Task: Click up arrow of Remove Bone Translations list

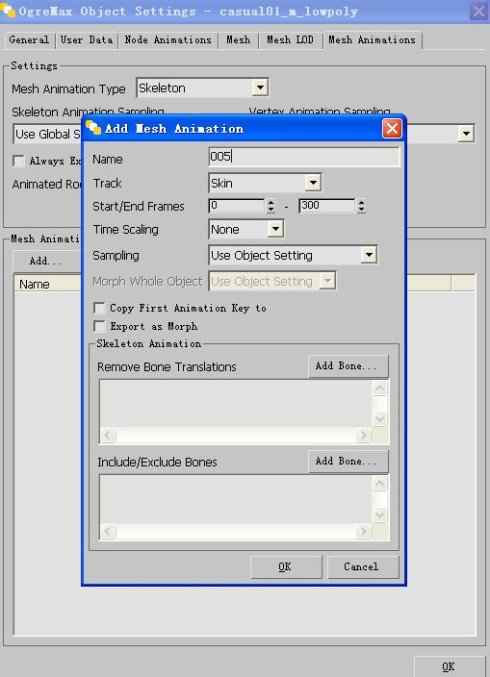Action: pyautogui.click(x=379, y=388)
